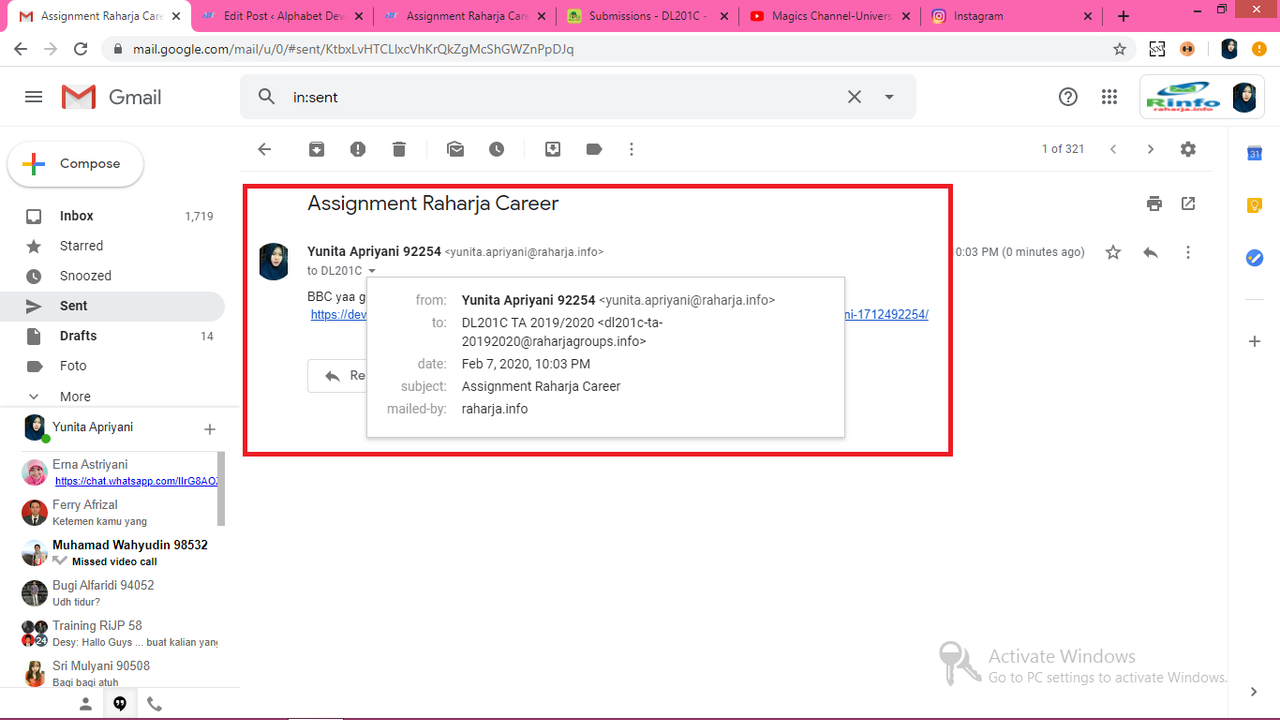1280x720 pixels.
Task: Select the Sent folder
Action: click(x=112, y=306)
